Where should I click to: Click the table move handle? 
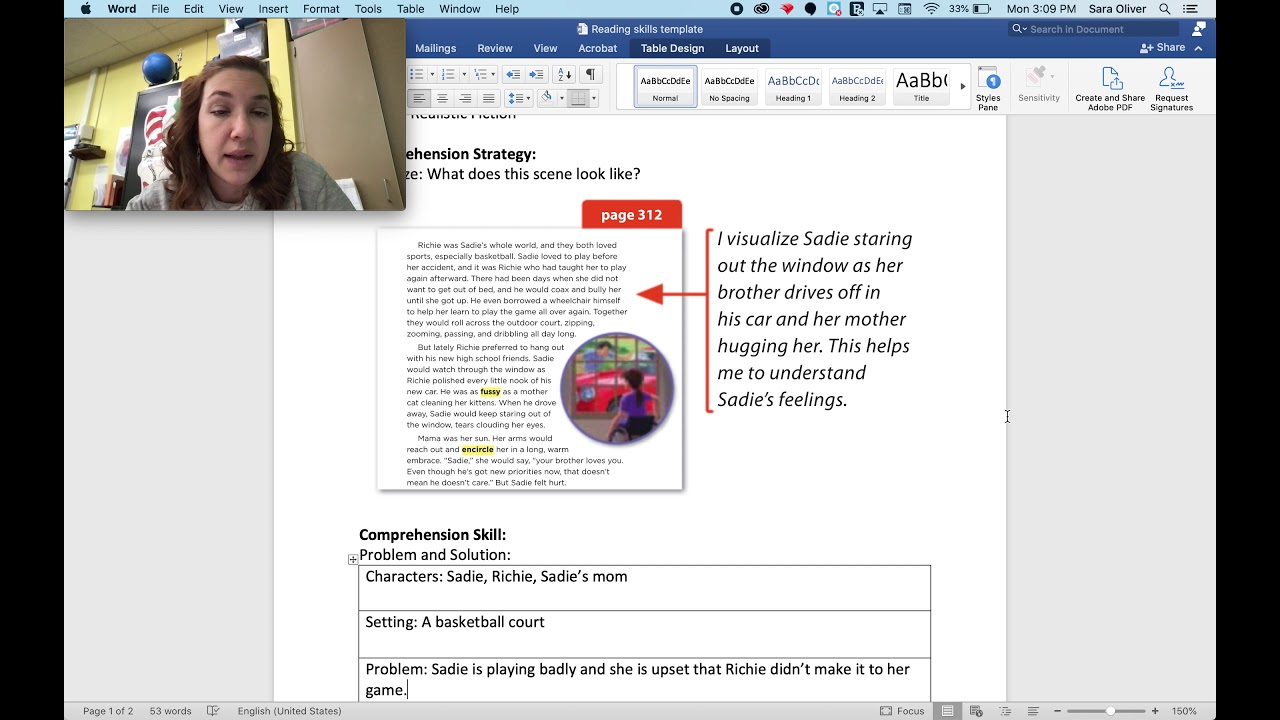(353, 560)
